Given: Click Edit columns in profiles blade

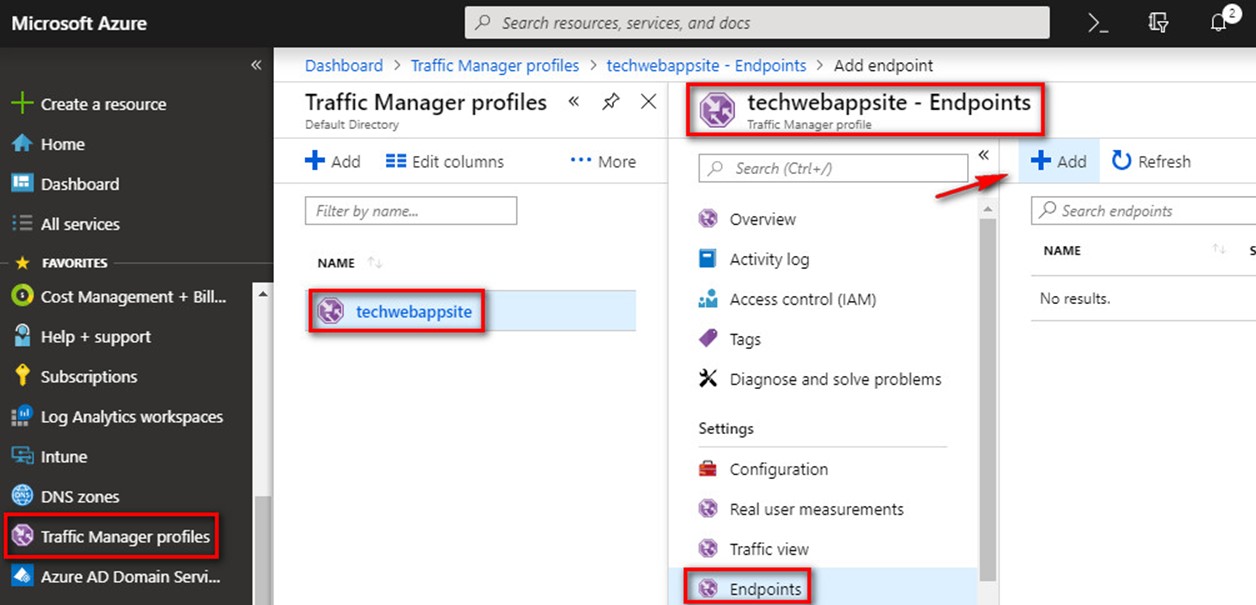Looking at the screenshot, I should [445, 161].
